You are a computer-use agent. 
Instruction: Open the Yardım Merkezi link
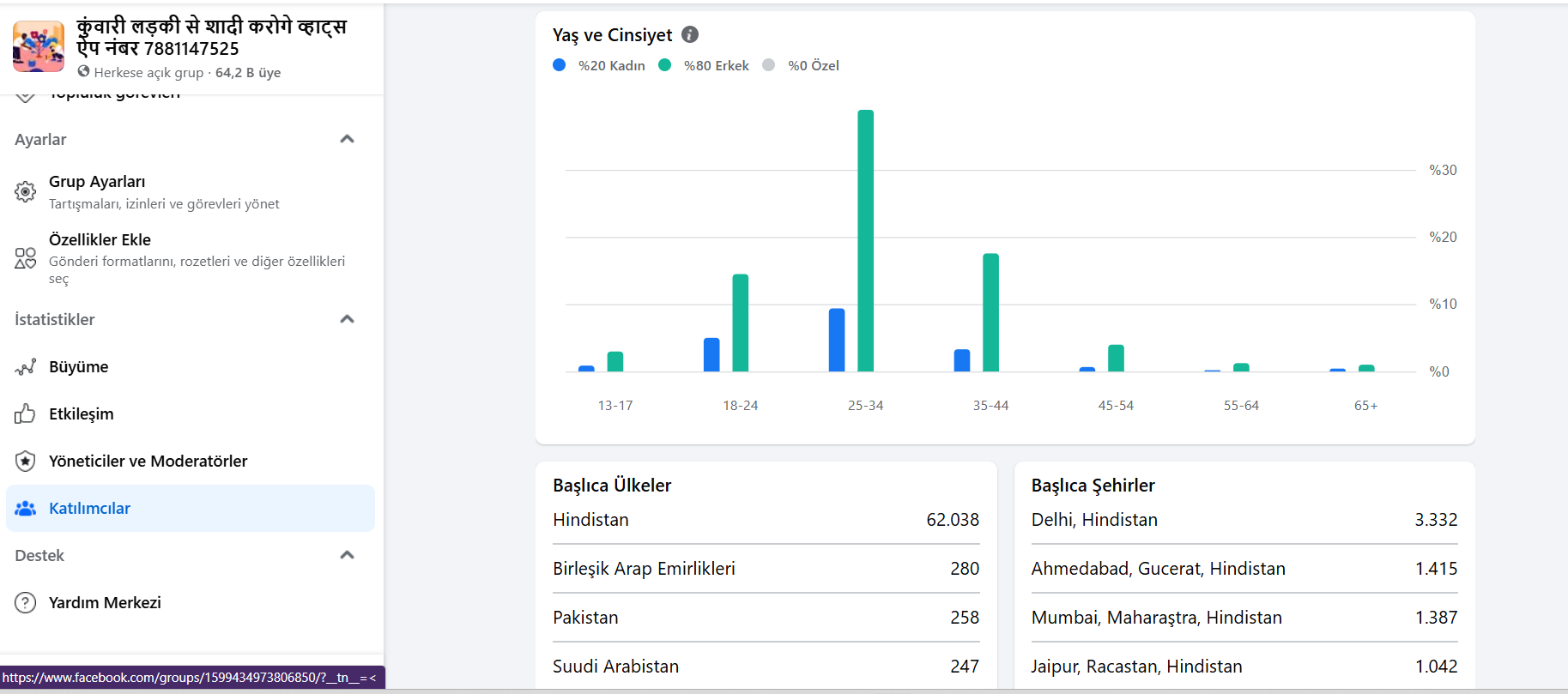click(105, 603)
